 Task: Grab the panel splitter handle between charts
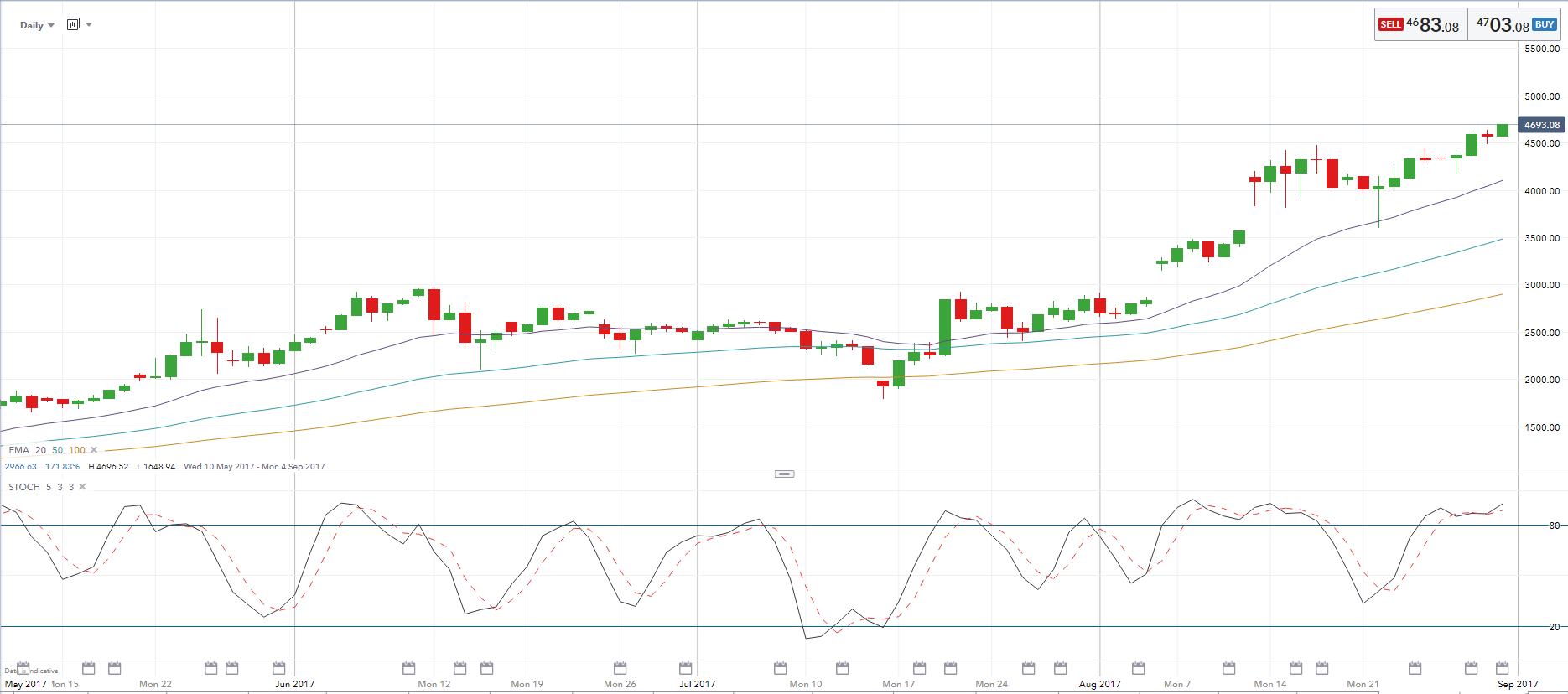coord(784,474)
